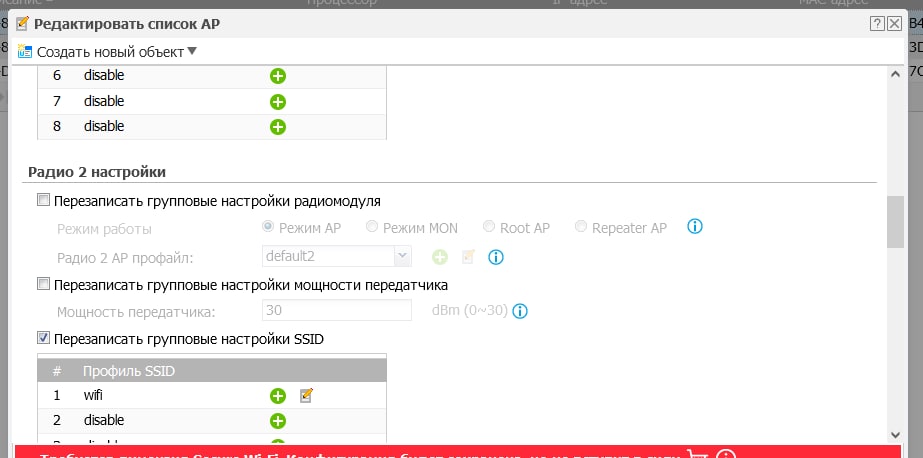This screenshot has width=923, height=458.
Task: Edit the wifi SSID profile
Action: coord(307,395)
